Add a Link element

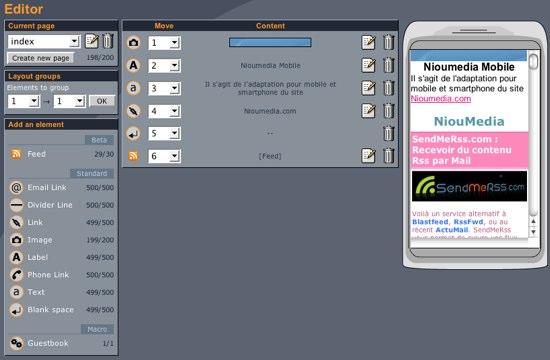coord(16,222)
